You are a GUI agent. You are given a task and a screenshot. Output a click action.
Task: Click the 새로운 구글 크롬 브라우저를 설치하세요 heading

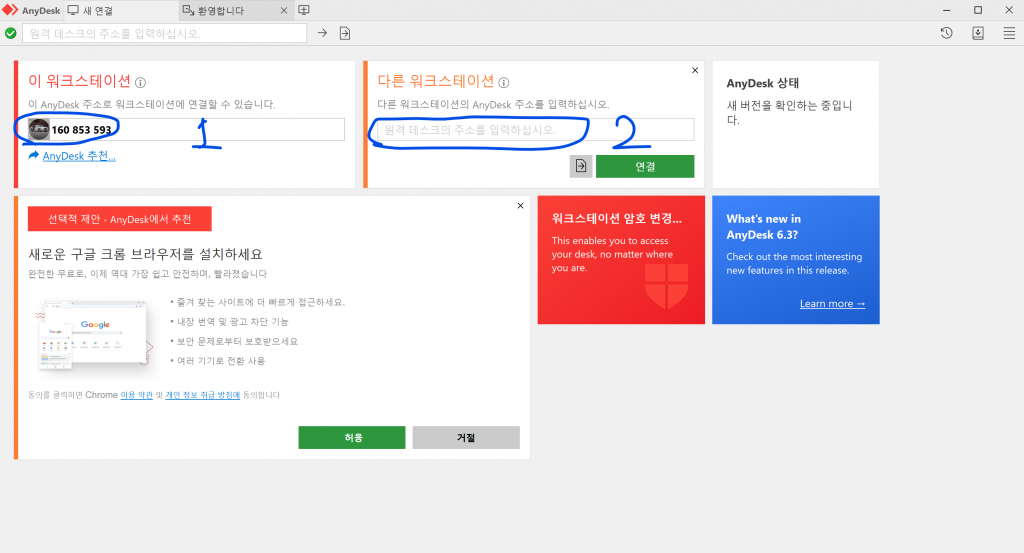pos(145,254)
